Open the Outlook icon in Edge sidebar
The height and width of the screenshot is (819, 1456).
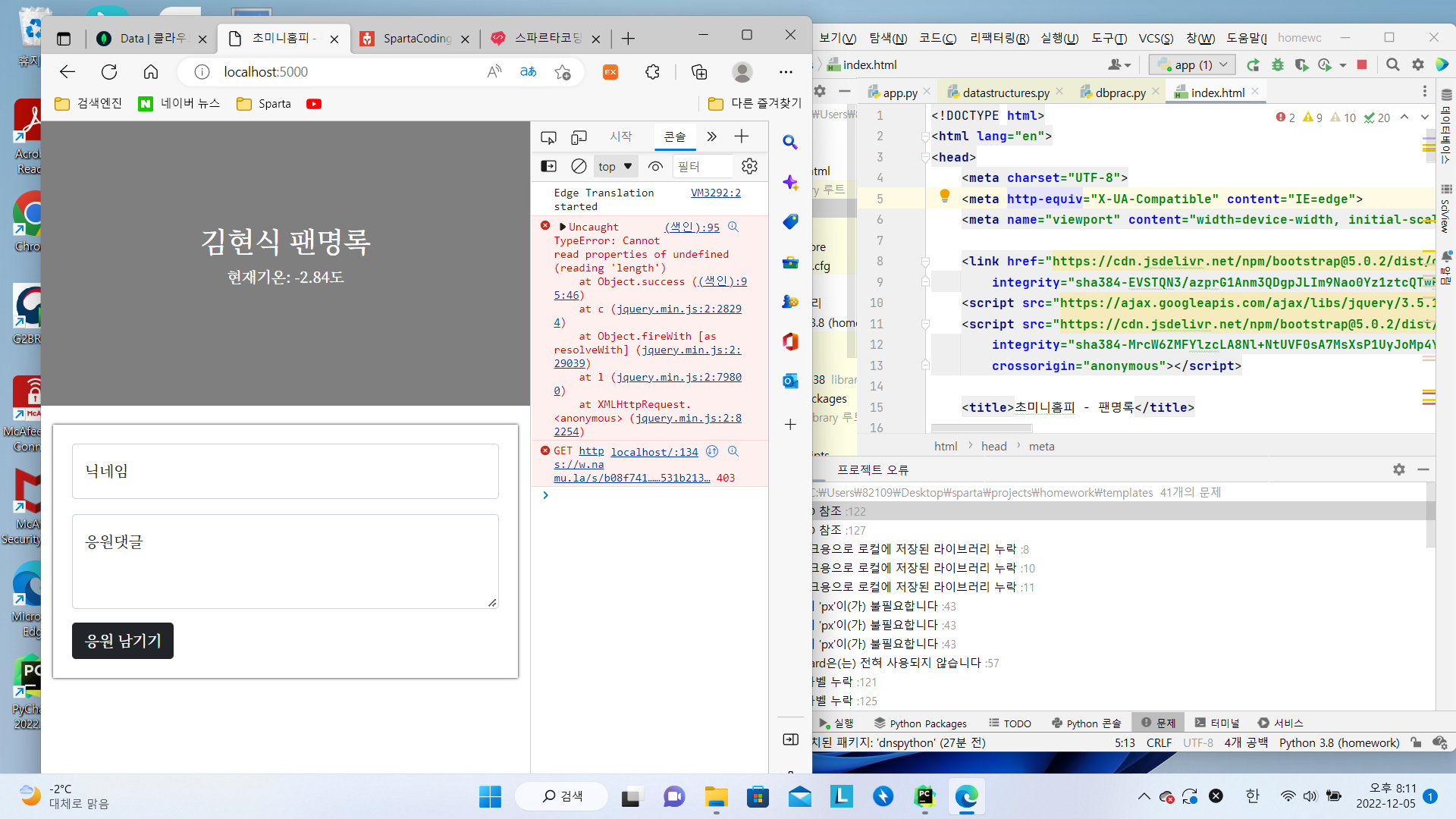coord(790,381)
